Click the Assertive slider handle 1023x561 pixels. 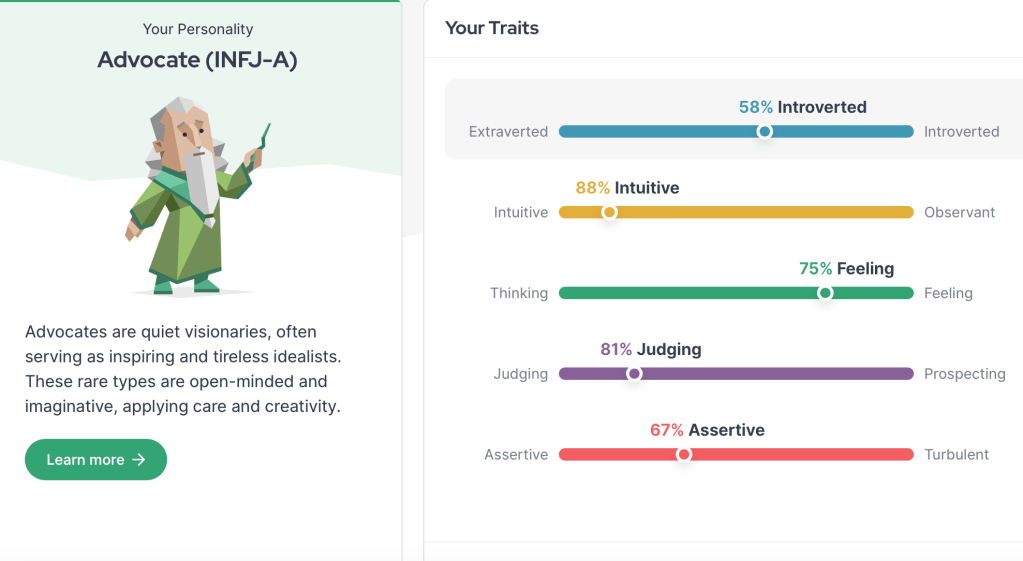(684, 454)
